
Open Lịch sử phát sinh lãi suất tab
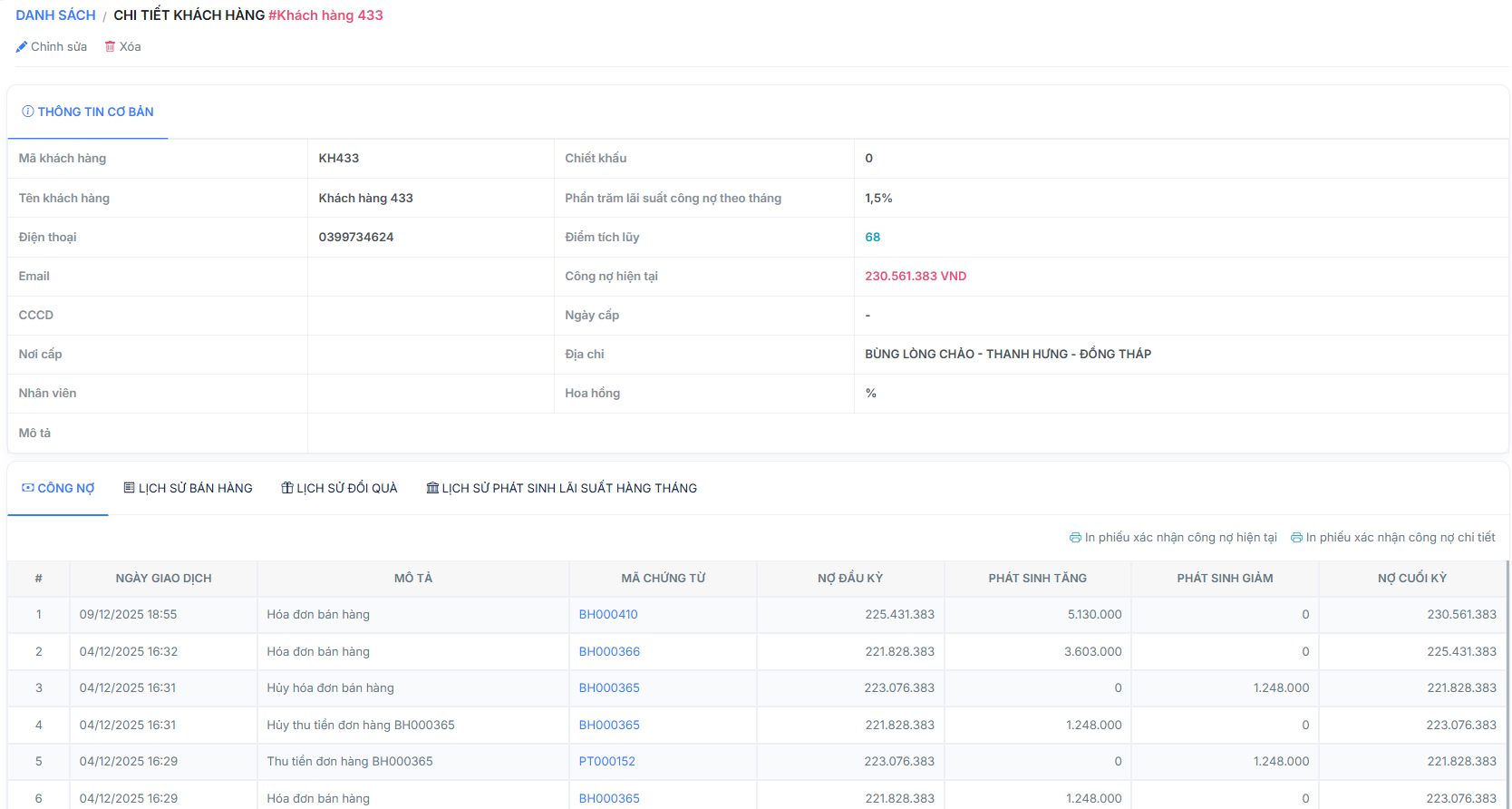coord(568,488)
